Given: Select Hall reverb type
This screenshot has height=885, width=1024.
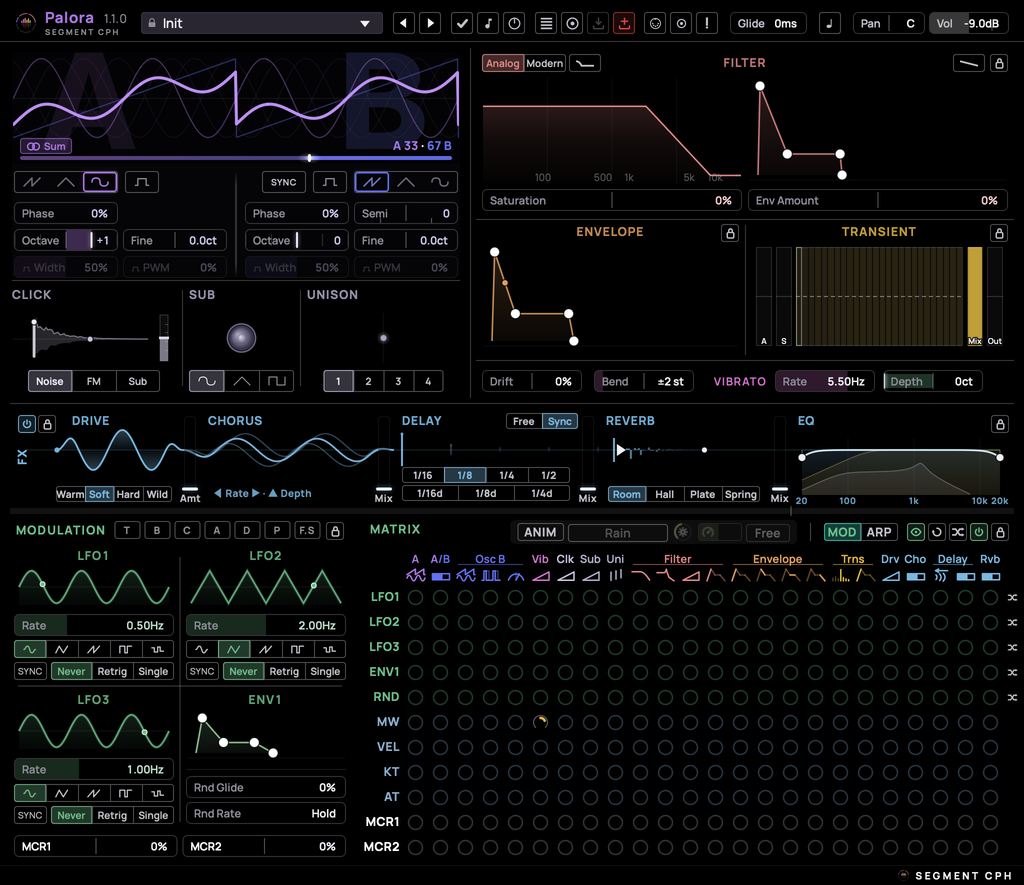Looking at the screenshot, I should point(664,494).
